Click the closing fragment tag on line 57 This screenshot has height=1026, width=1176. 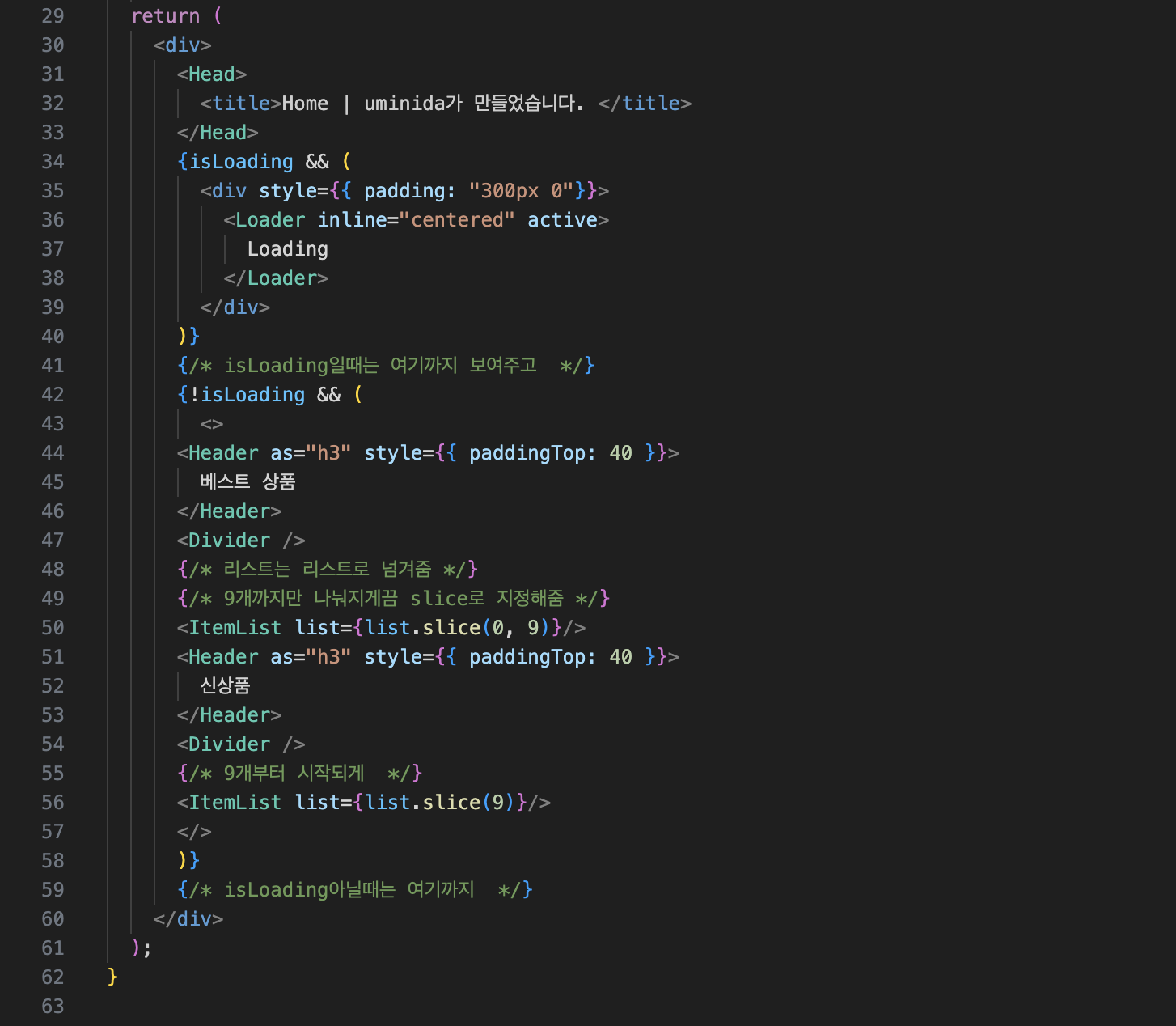point(194,832)
